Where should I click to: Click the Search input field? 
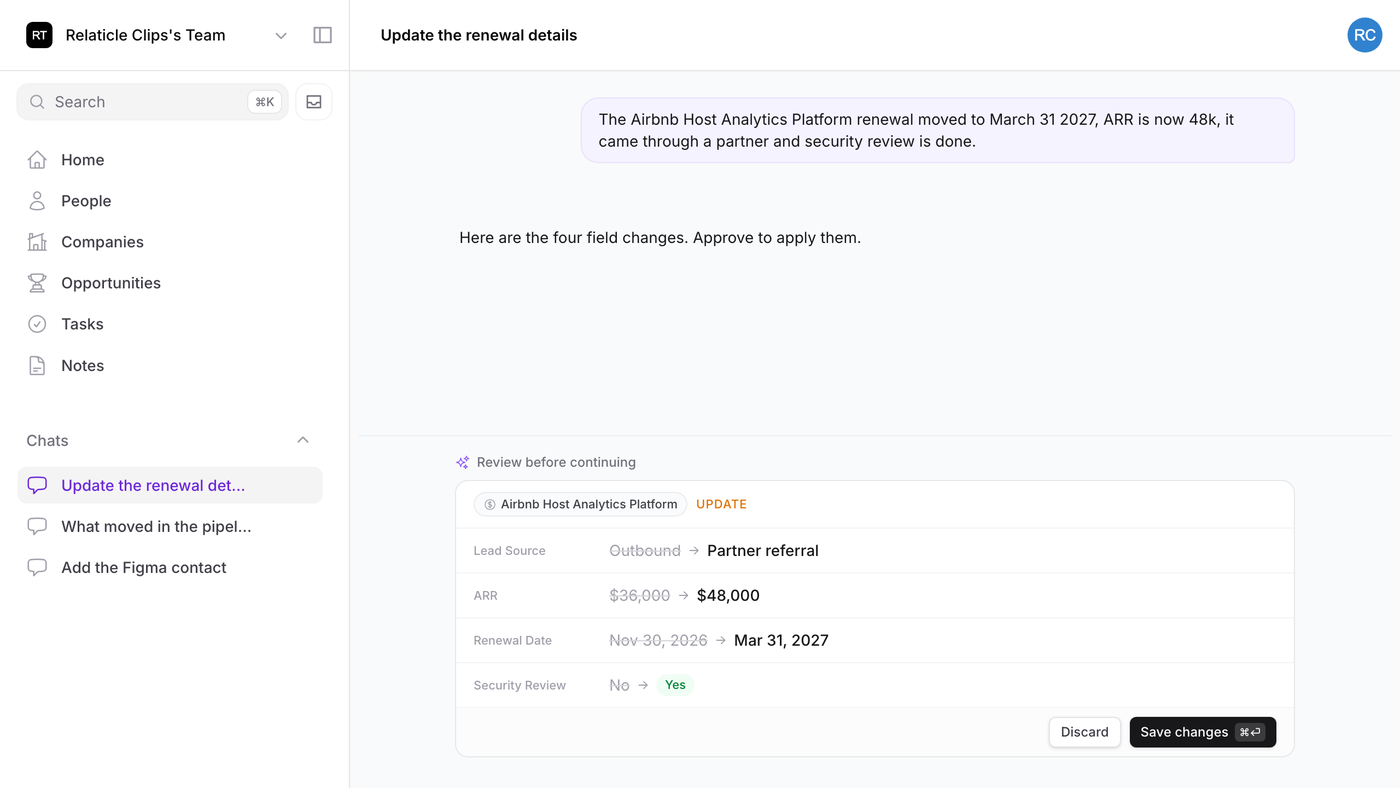152,102
